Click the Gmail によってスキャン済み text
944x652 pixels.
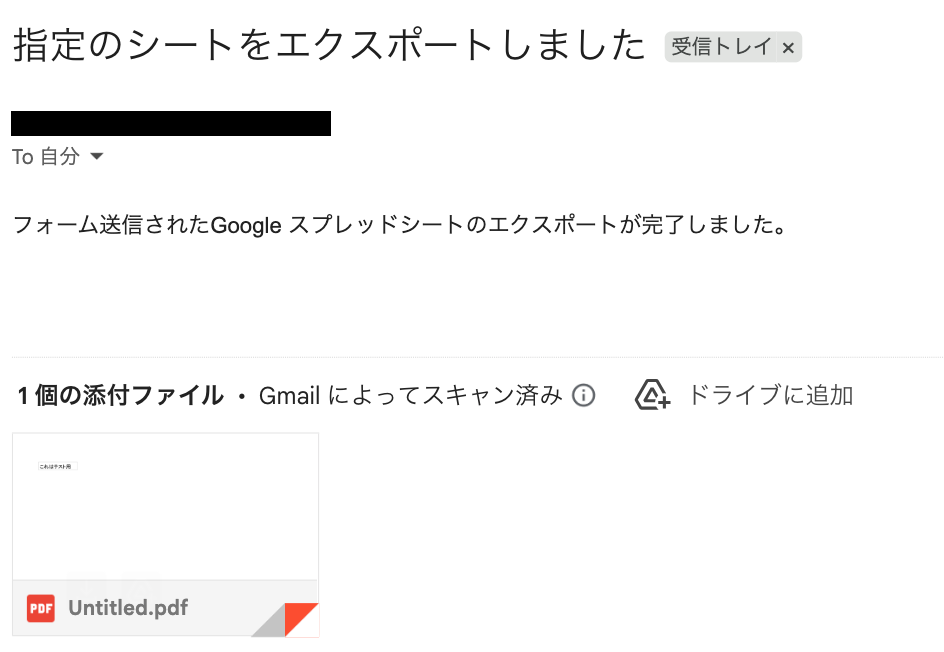pyautogui.click(x=411, y=396)
